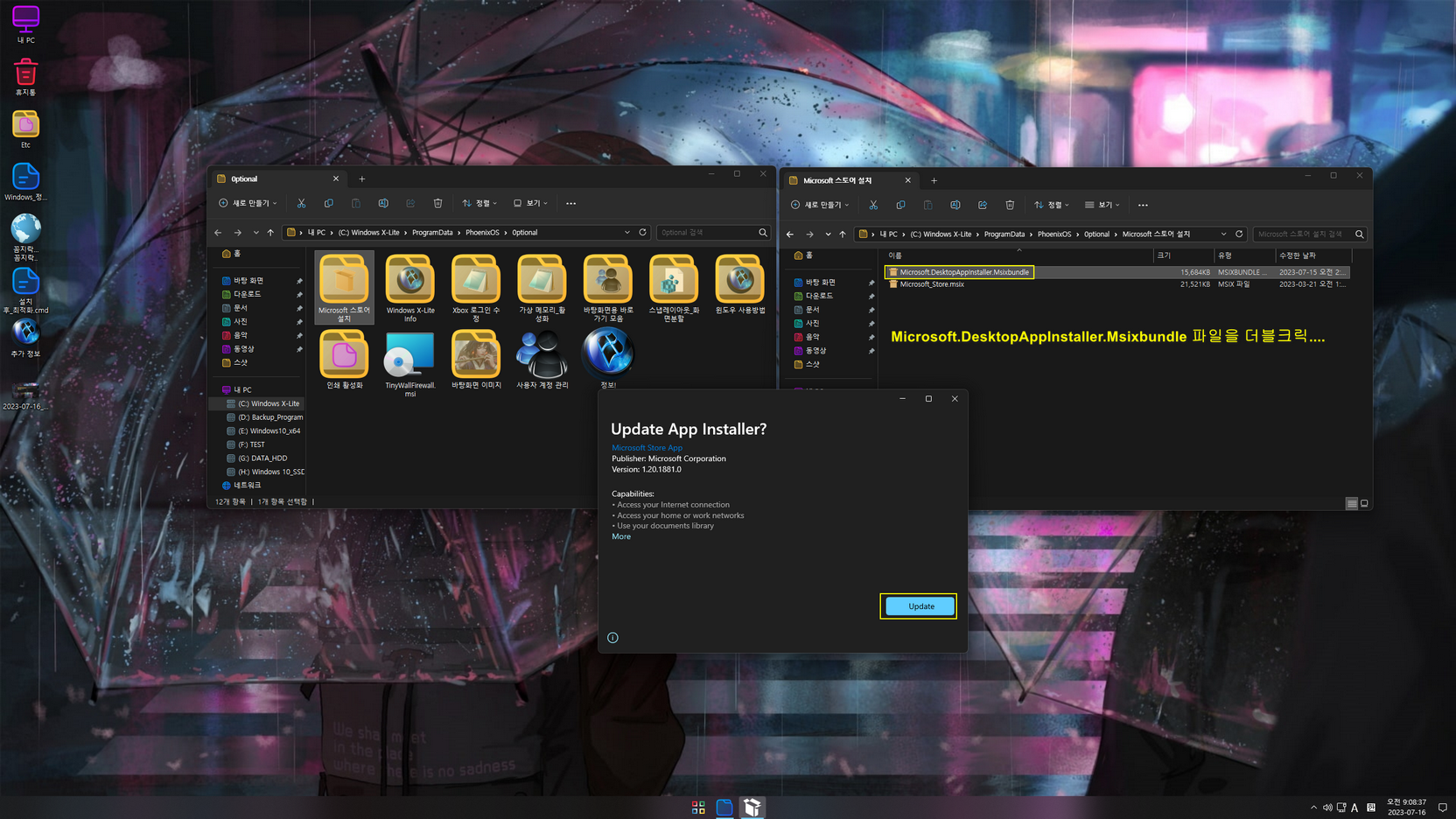Click refresh icon in Microsoft 스토어 설치 window
The width and height of the screenshot is (1456, 819).
(1239, 234)
